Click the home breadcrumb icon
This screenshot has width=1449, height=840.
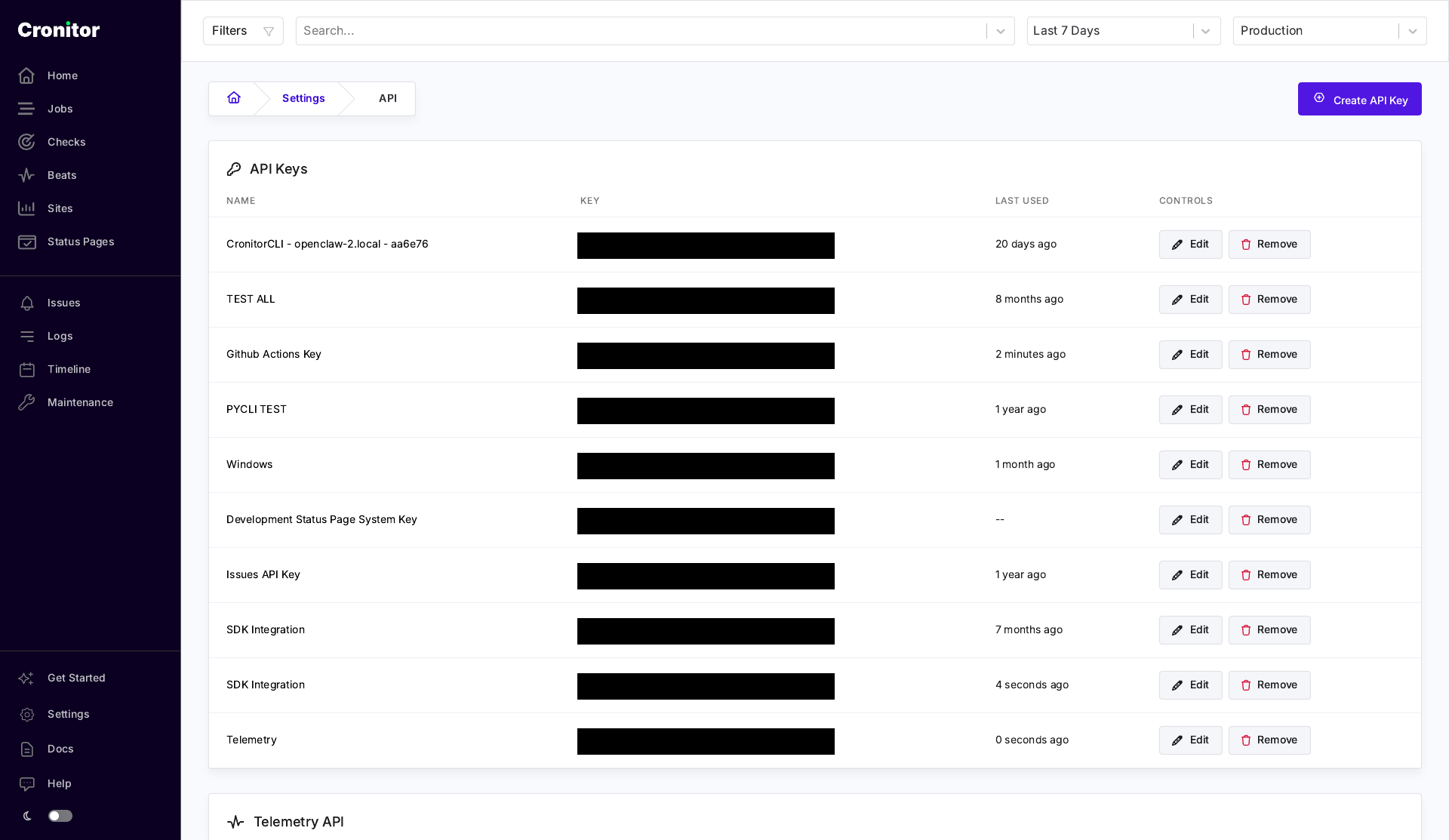click(234, 98)
